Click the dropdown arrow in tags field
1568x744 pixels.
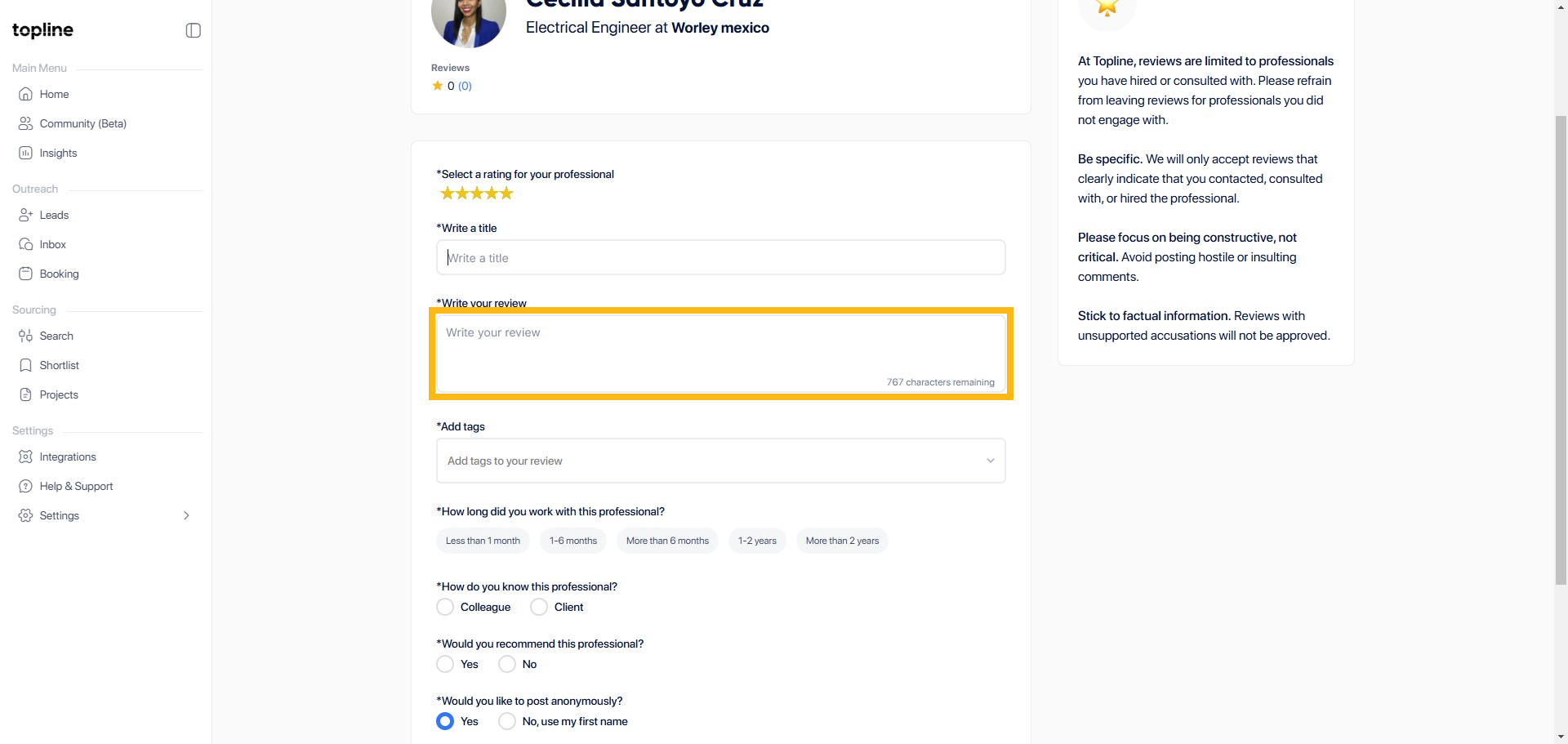(990, 461)
